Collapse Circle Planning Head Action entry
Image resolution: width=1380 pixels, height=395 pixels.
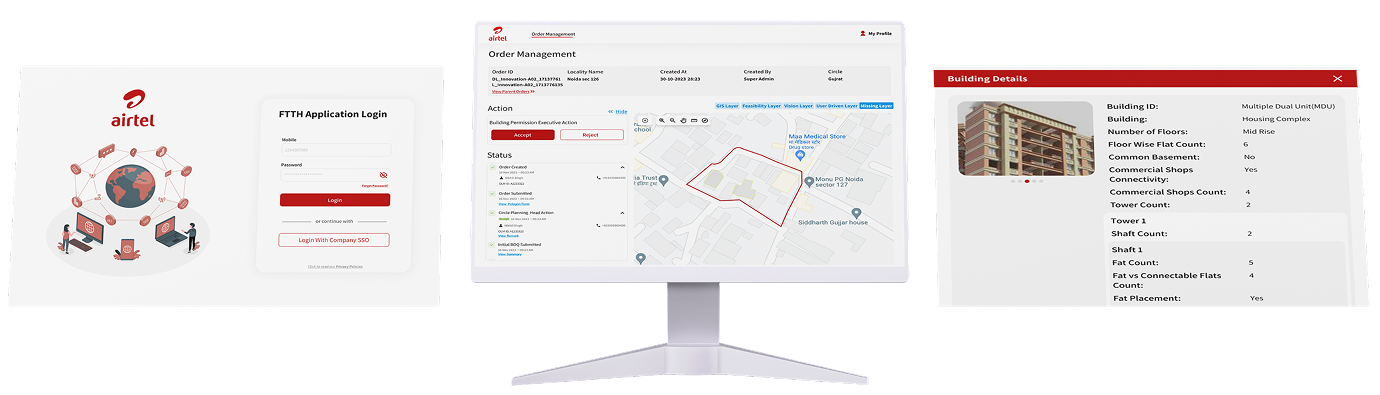click(x=623, y=213)
